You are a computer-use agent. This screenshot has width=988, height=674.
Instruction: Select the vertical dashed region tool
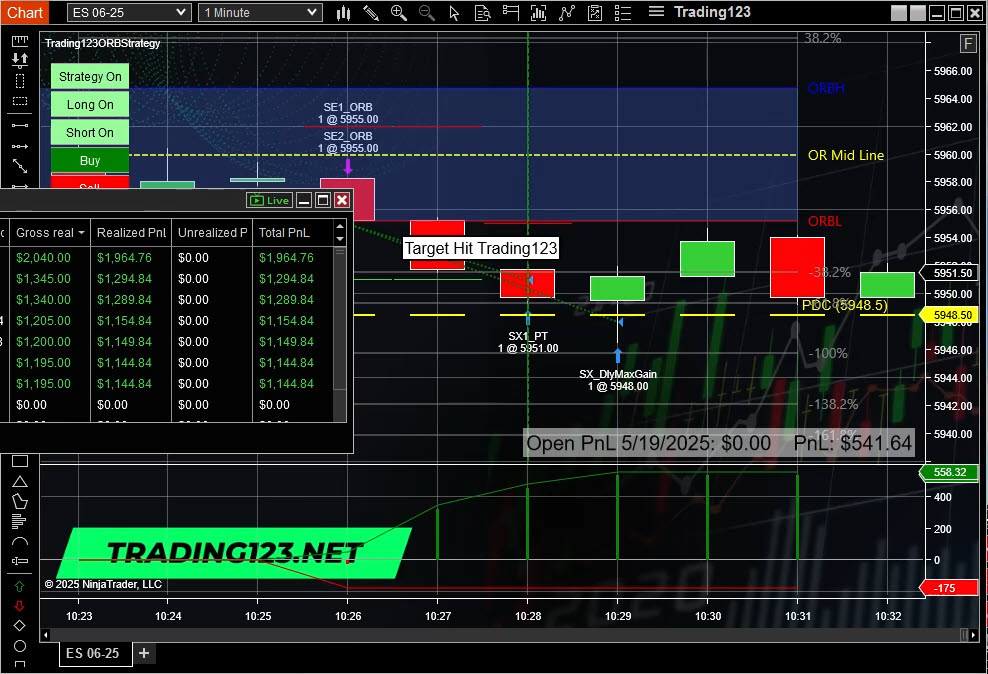(x=20, y=81)
